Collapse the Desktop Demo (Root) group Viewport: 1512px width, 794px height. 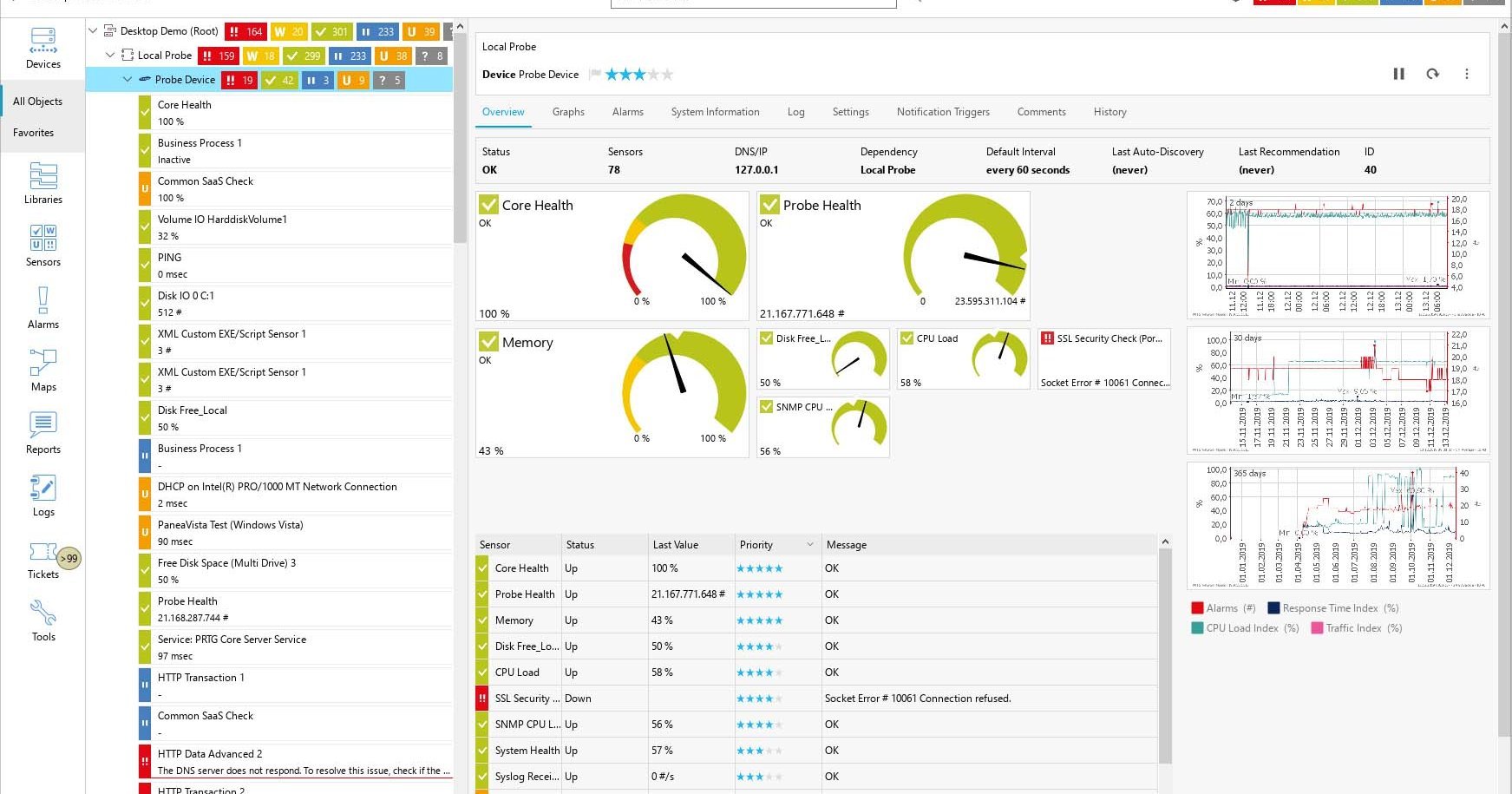pyautogui.click(x=92, y=30)
